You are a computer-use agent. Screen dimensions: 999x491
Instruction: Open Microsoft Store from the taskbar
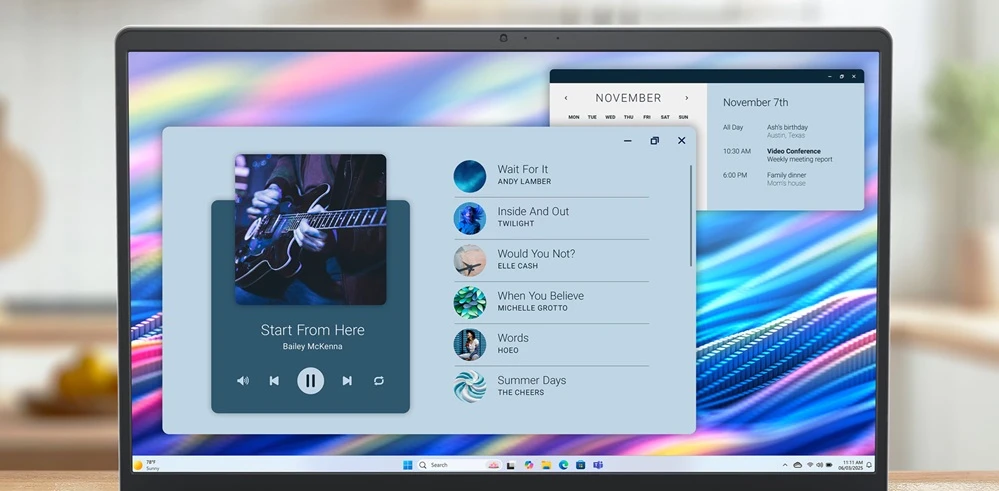(580, 465)
